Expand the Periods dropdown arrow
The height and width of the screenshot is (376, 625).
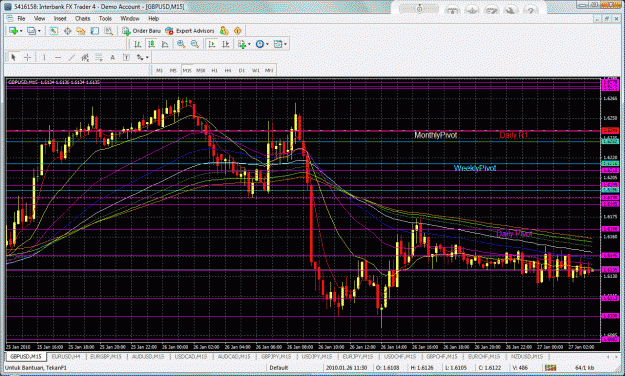(x=267, y=44)
